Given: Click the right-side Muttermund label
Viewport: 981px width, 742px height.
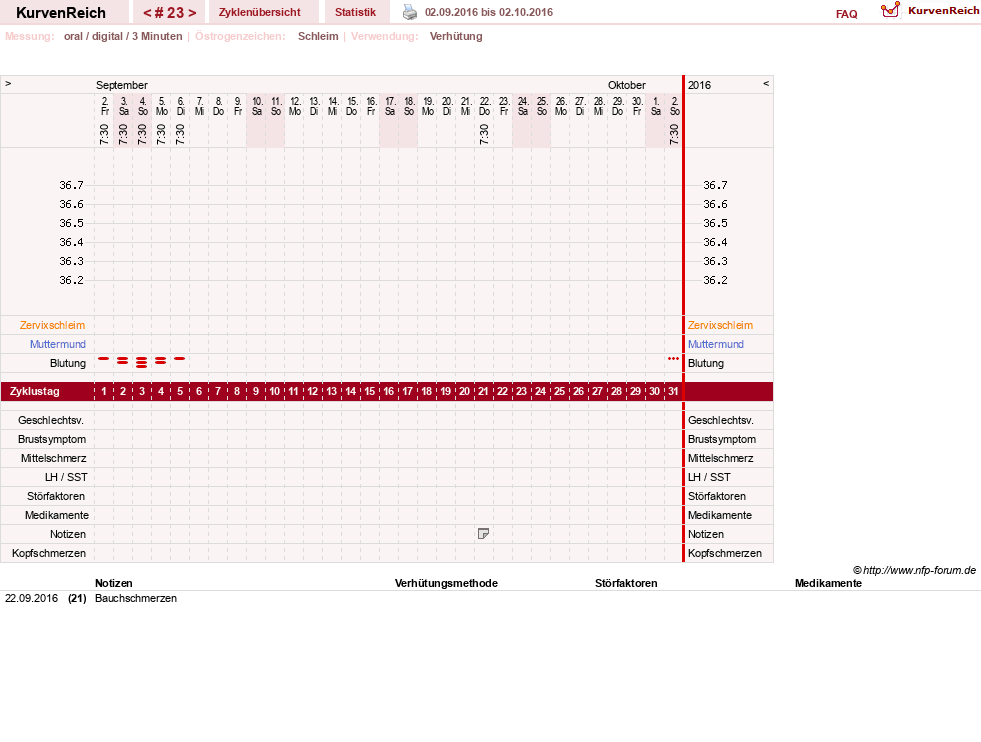Looking at the screenshot, I should tap(716, 344).
